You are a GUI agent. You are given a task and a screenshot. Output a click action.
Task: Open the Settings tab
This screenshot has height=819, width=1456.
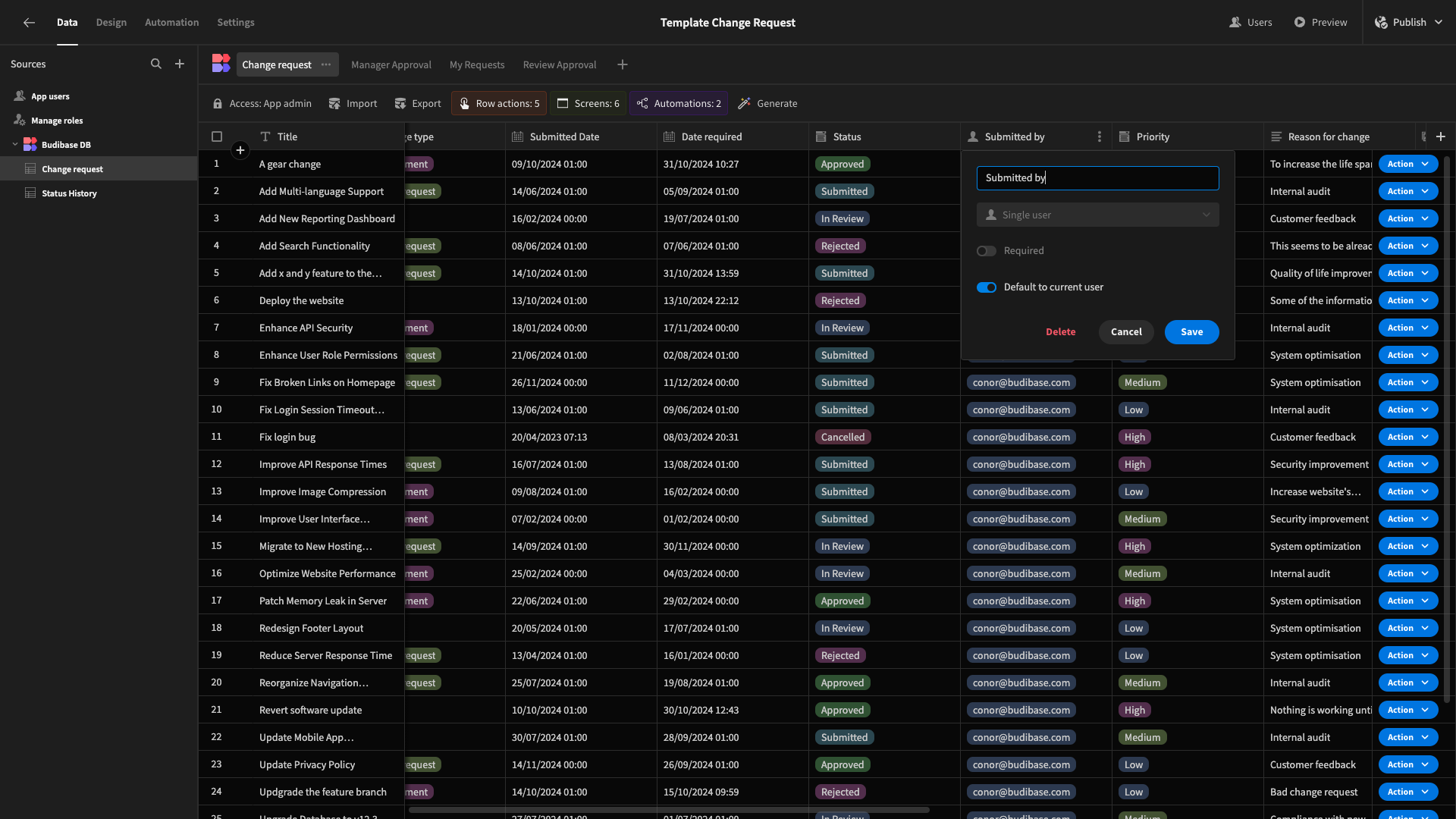click(x=236, y=23)
